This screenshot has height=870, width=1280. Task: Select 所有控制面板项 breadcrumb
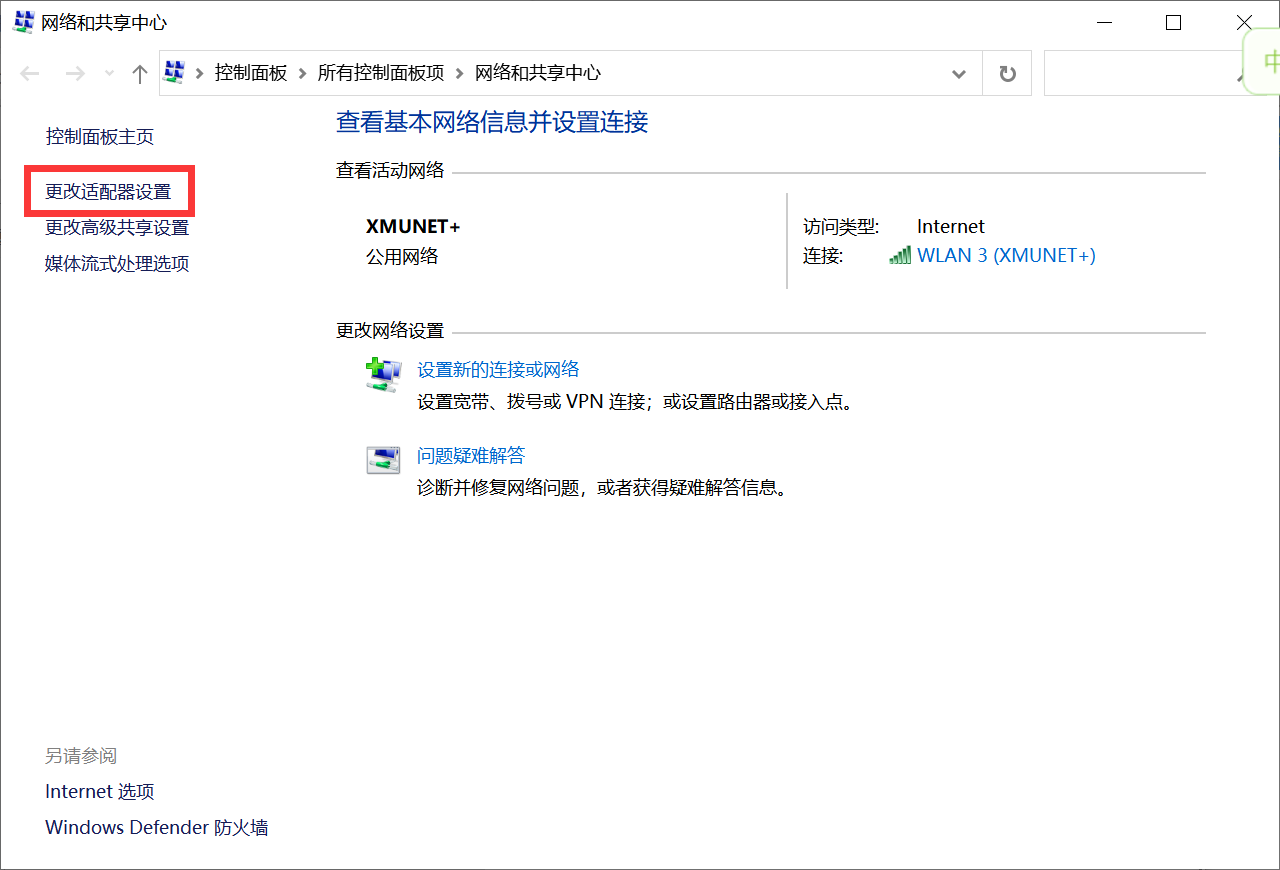tap(381, 73)
